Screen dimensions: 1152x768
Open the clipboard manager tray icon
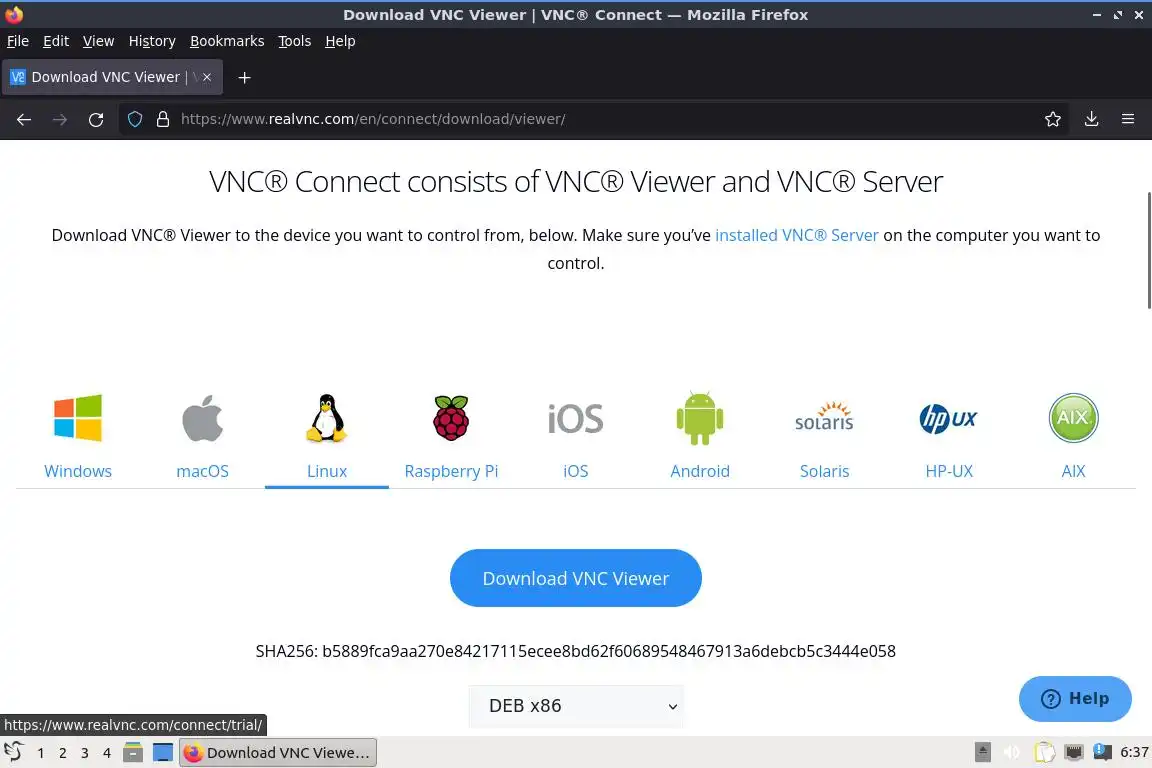(x=1044, y=752)
